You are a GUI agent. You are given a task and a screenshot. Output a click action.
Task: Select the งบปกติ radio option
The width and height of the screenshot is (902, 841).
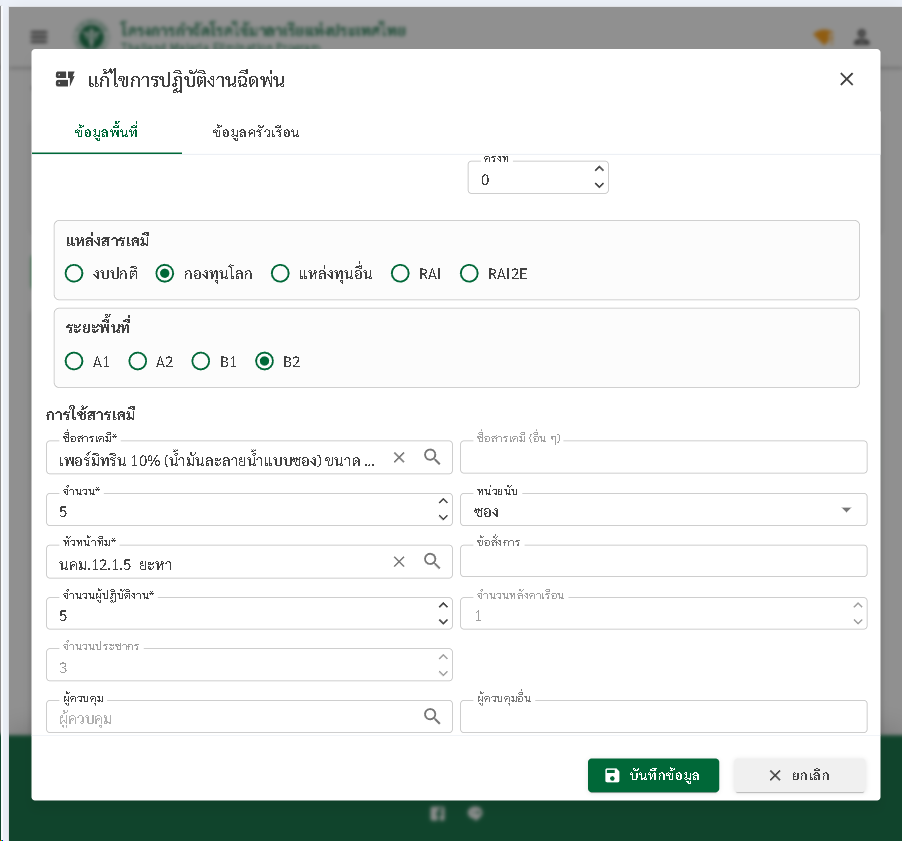tap(74, 273)
